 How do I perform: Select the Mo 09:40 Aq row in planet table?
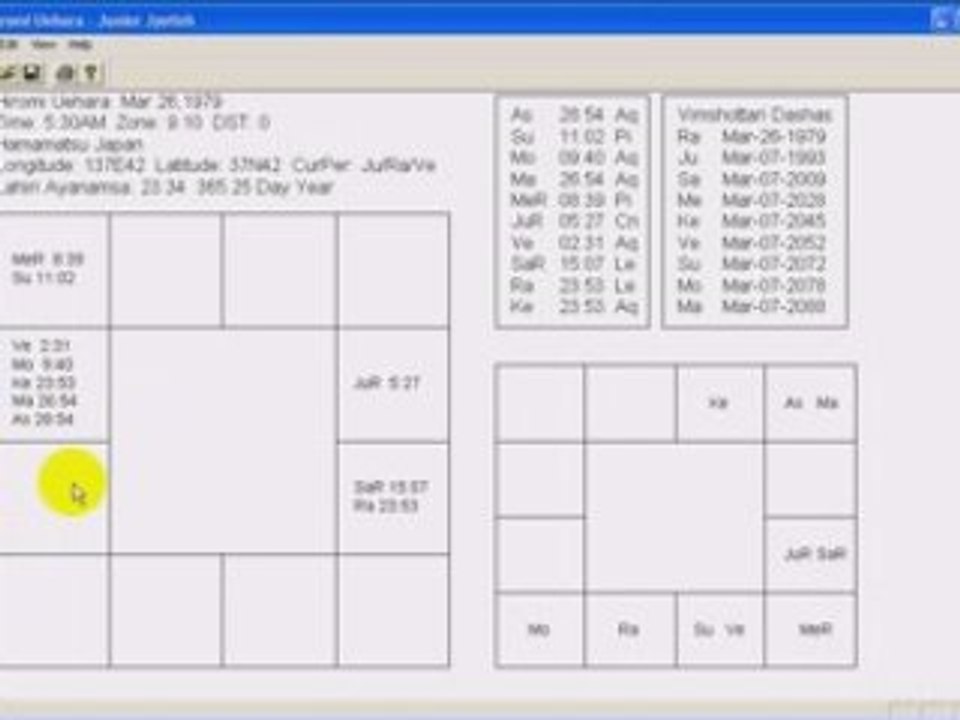click(574, 157)
